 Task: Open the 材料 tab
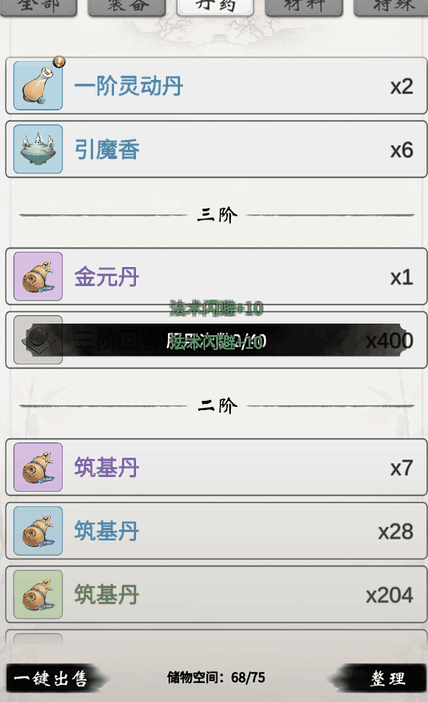coord(304,7)
